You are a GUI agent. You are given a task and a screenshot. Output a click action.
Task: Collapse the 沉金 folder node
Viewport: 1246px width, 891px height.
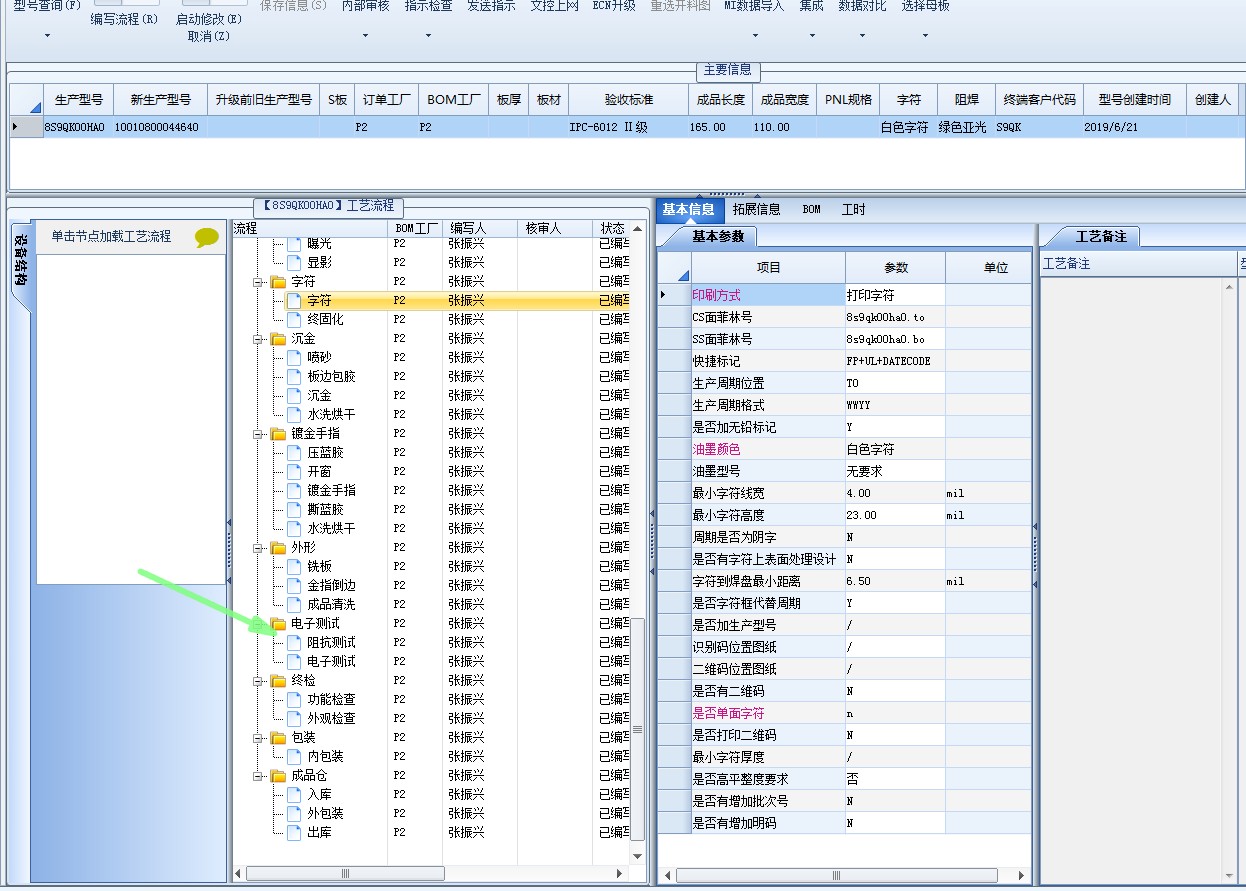click(x=258, y=339)
